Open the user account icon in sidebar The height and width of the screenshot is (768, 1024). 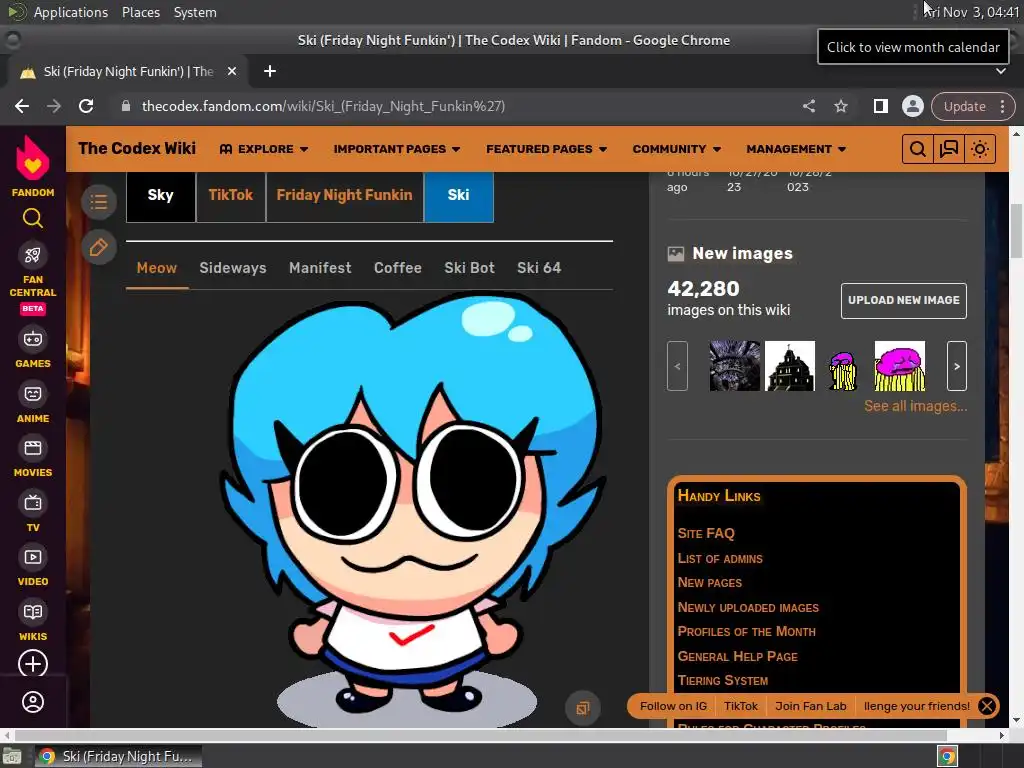click(33, 702)
